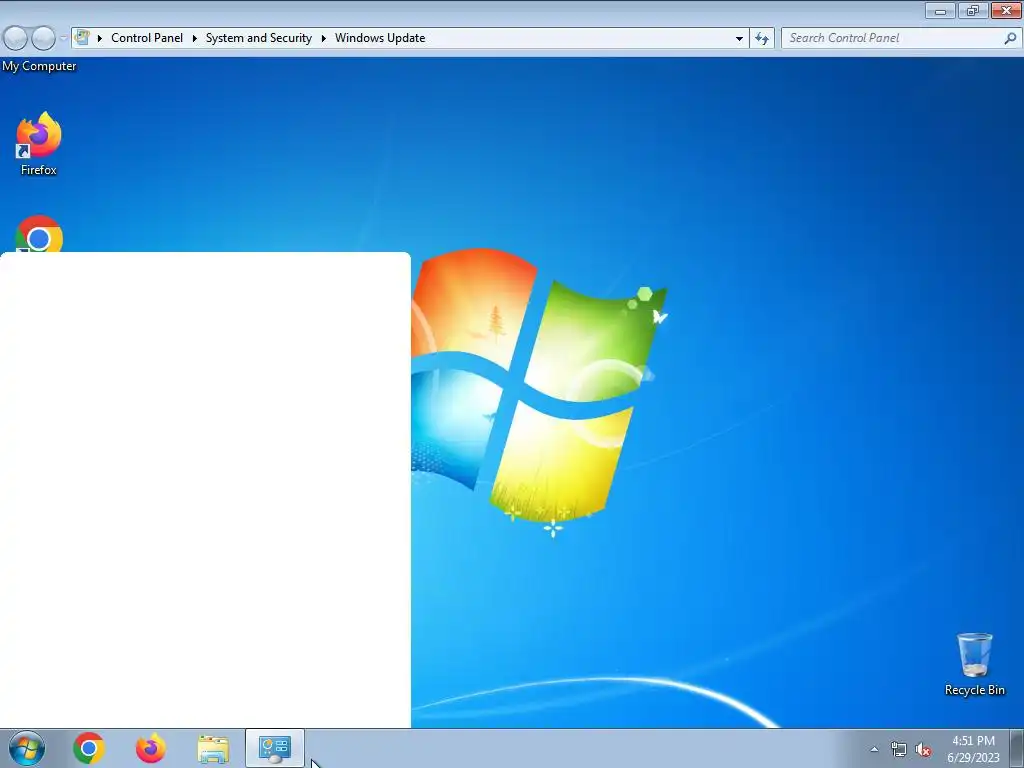Expand arrow after Control Panel breadcrumb

195,38
